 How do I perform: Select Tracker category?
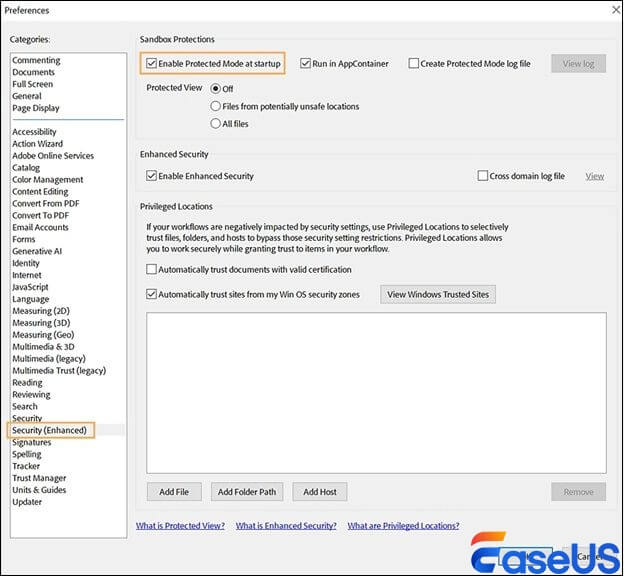tap(26, 466)
